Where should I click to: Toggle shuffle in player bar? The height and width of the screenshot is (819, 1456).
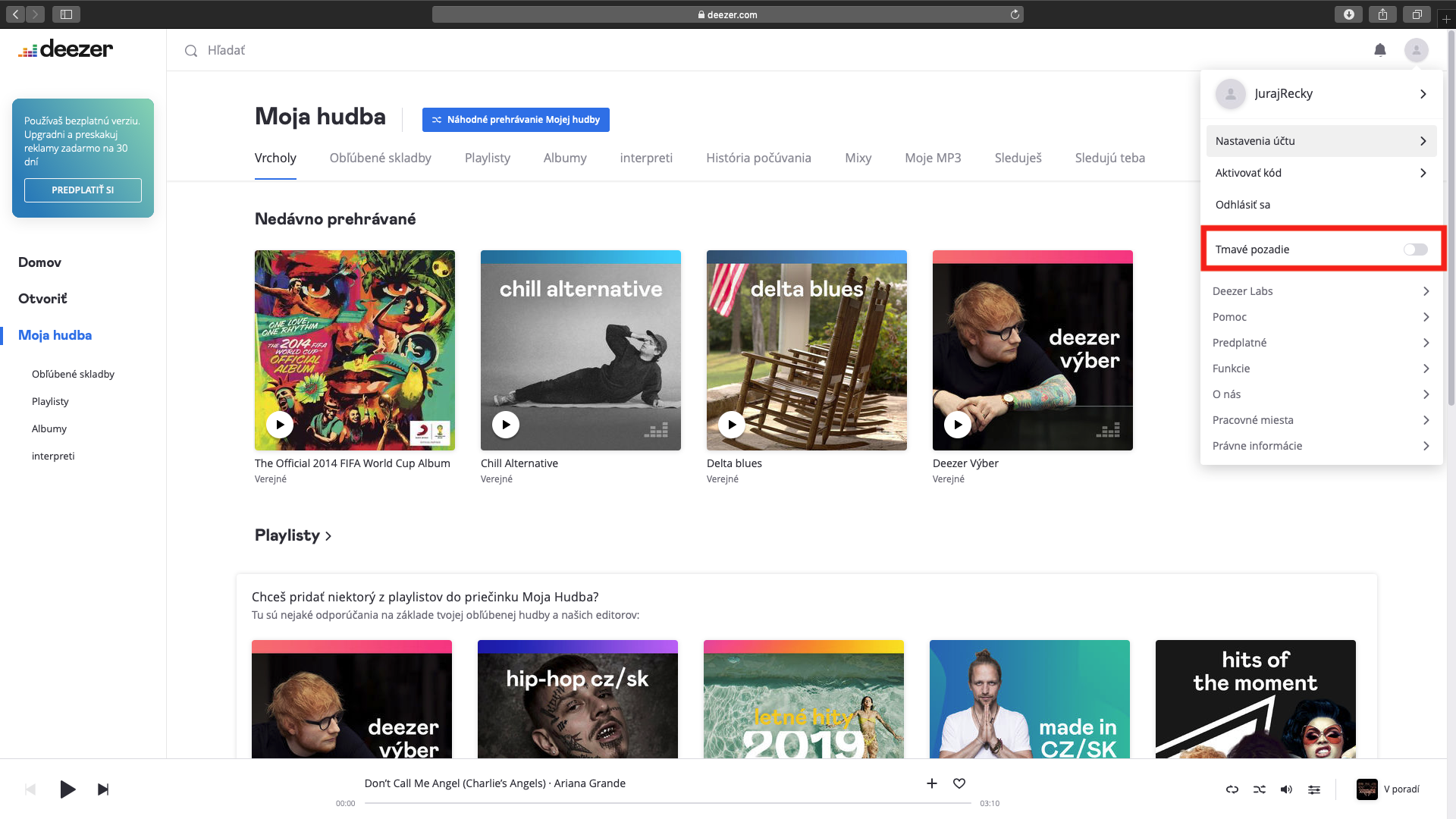click(x=1260, y=789)
